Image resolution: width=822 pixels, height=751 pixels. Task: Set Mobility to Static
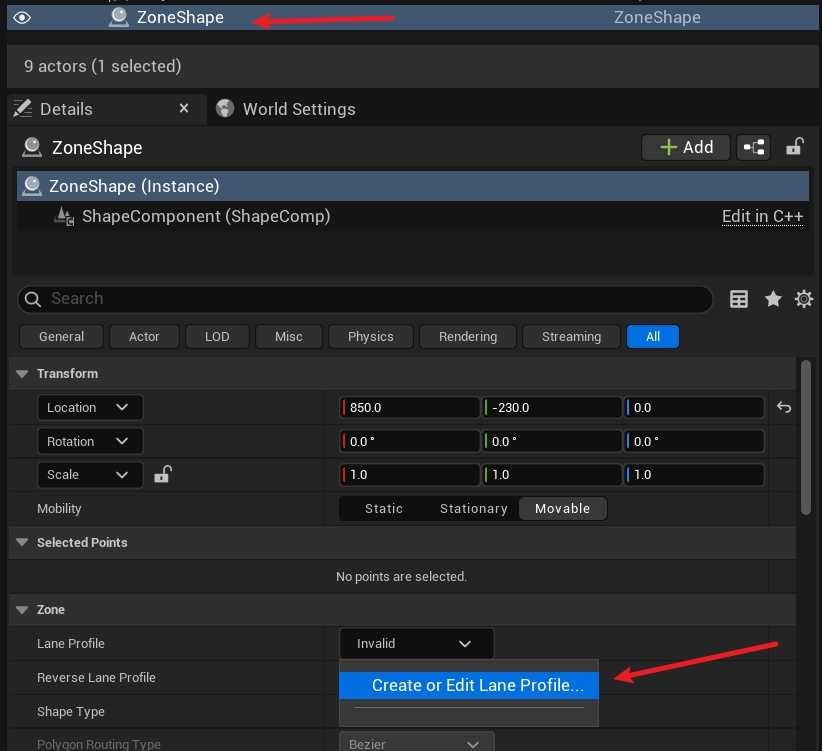[384, 508]
